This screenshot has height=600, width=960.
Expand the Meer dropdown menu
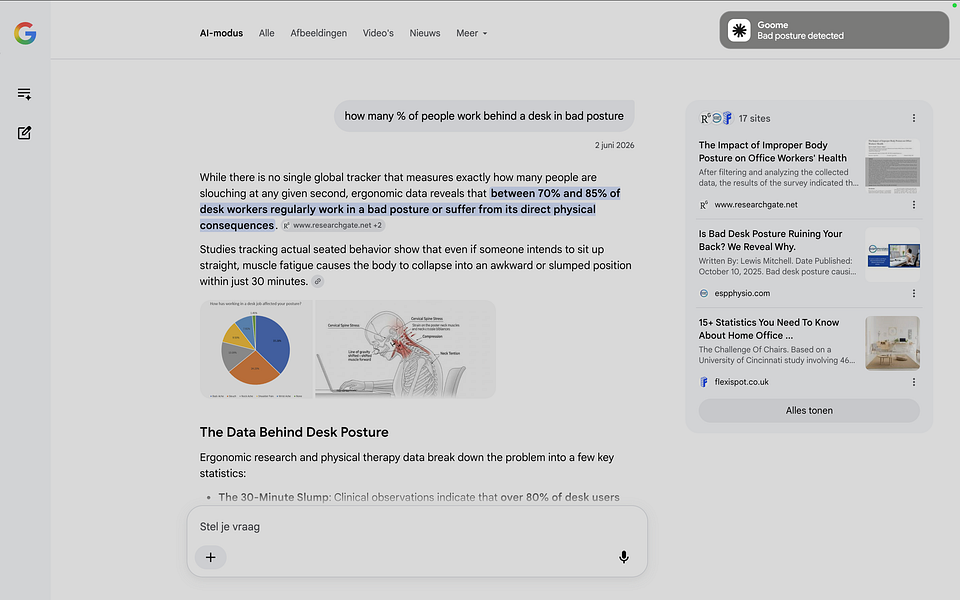(471, 33)
